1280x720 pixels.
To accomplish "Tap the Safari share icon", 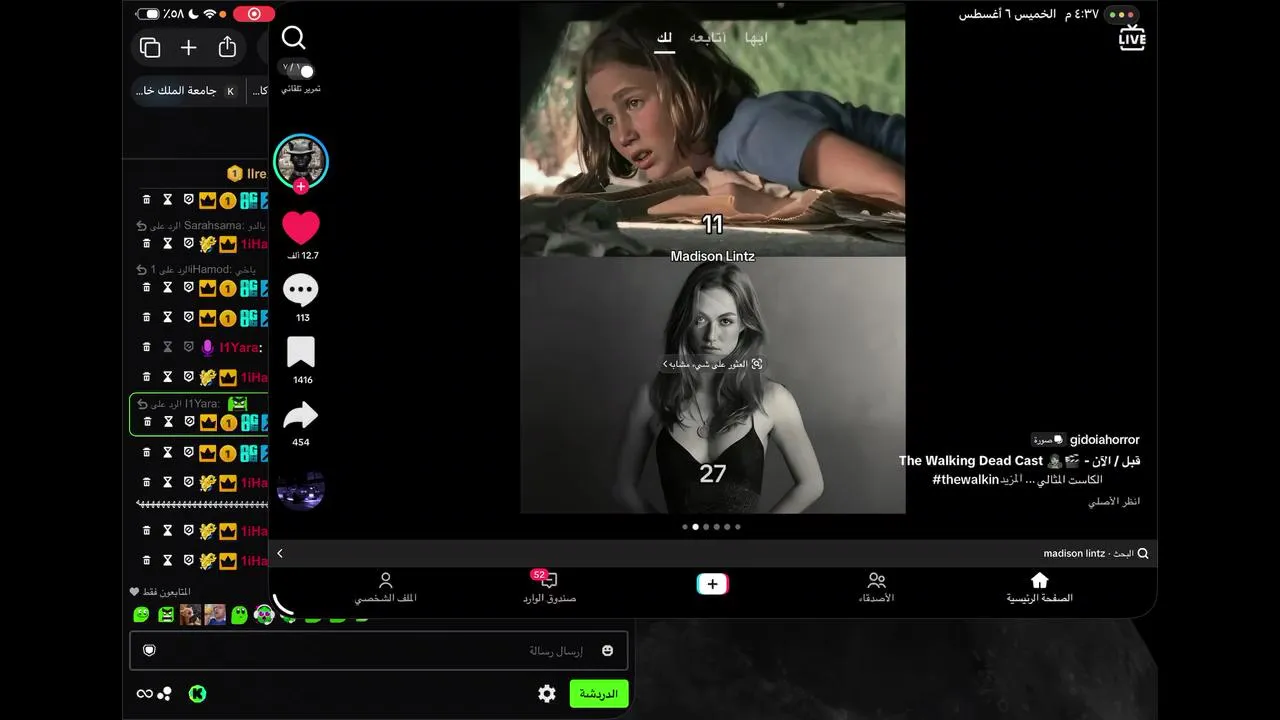I will tap(227, 47).
